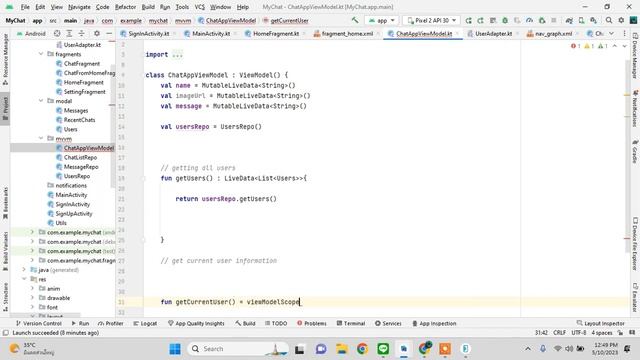Expand the font resource folder
The height and width of the screenshot is (360, 640).
32,307
